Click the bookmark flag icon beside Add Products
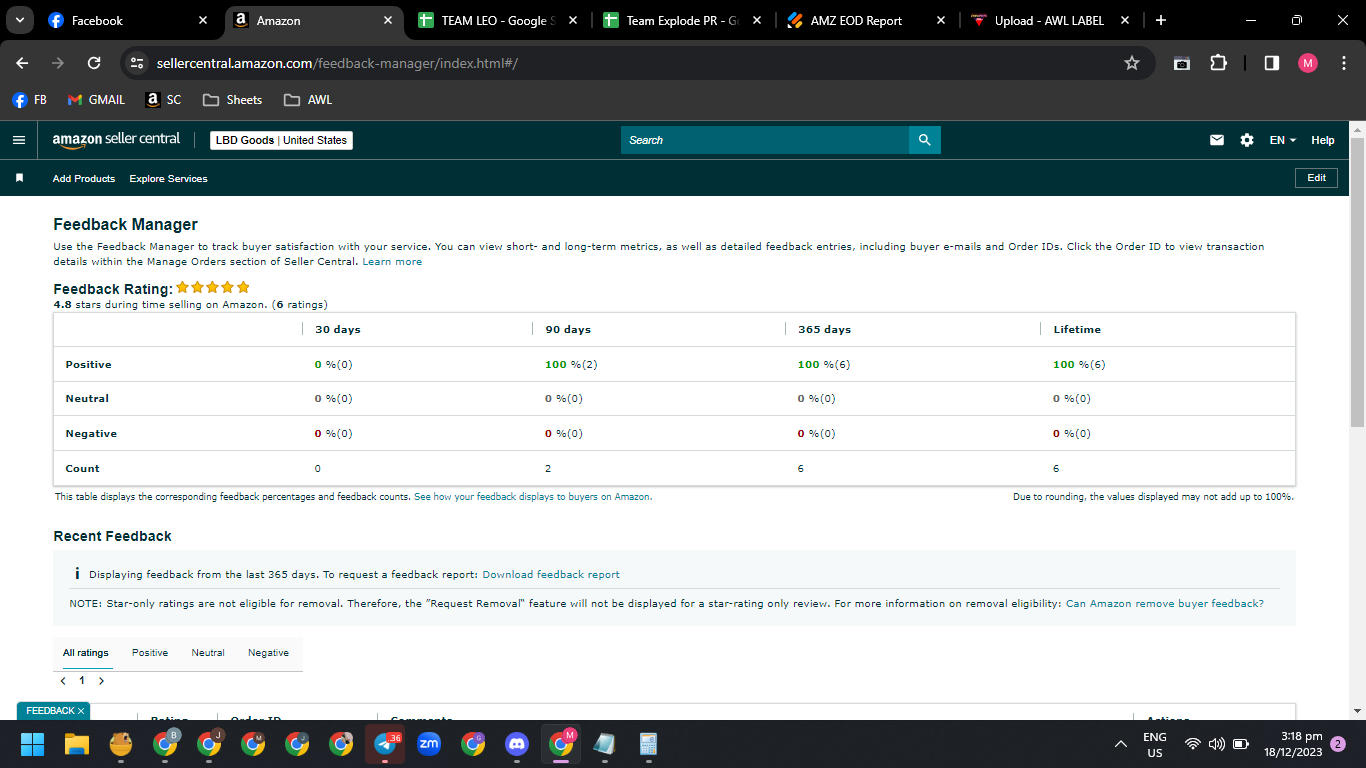This screenshot has width=1366, height=768. click(19, 178)
